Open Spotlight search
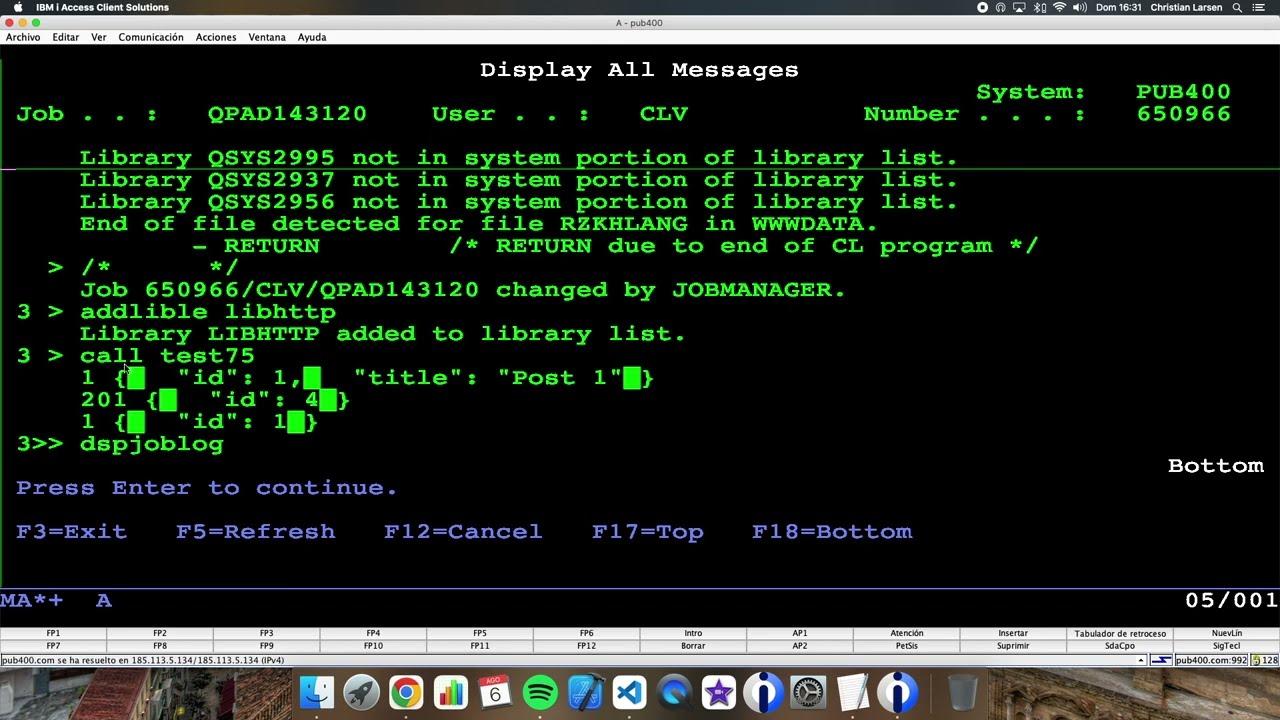This screenshot has height=720, width=1280. click(x=1237, y=7)
